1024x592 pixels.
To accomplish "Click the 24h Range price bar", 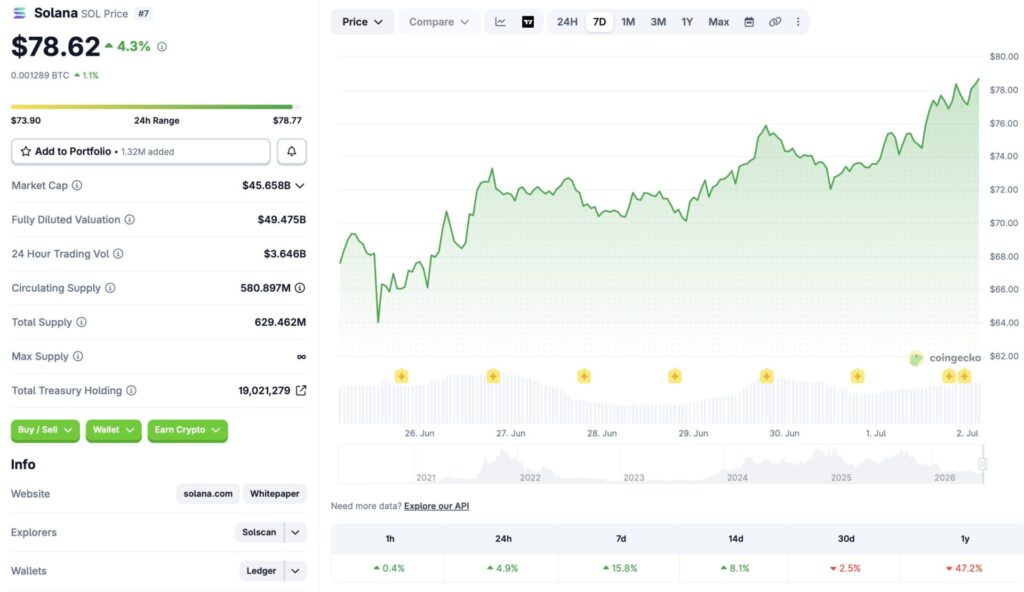I will 155,107.
